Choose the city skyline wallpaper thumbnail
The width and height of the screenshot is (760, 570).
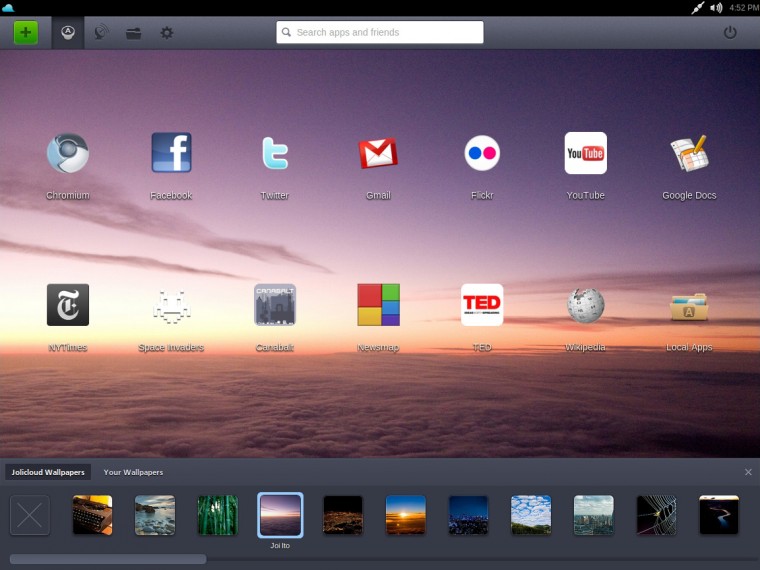[x=594, y=515]
